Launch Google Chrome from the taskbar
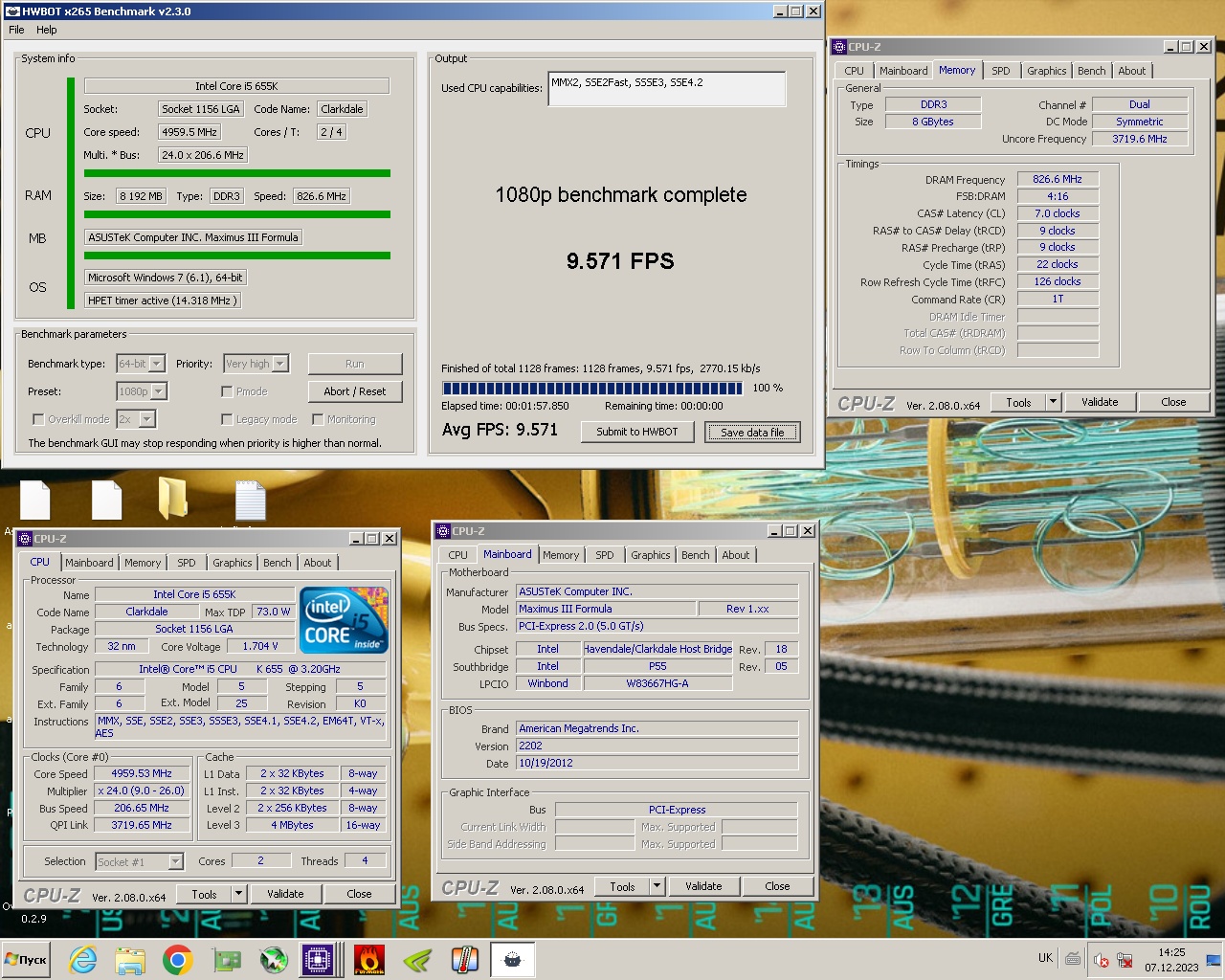 (178, 960)
